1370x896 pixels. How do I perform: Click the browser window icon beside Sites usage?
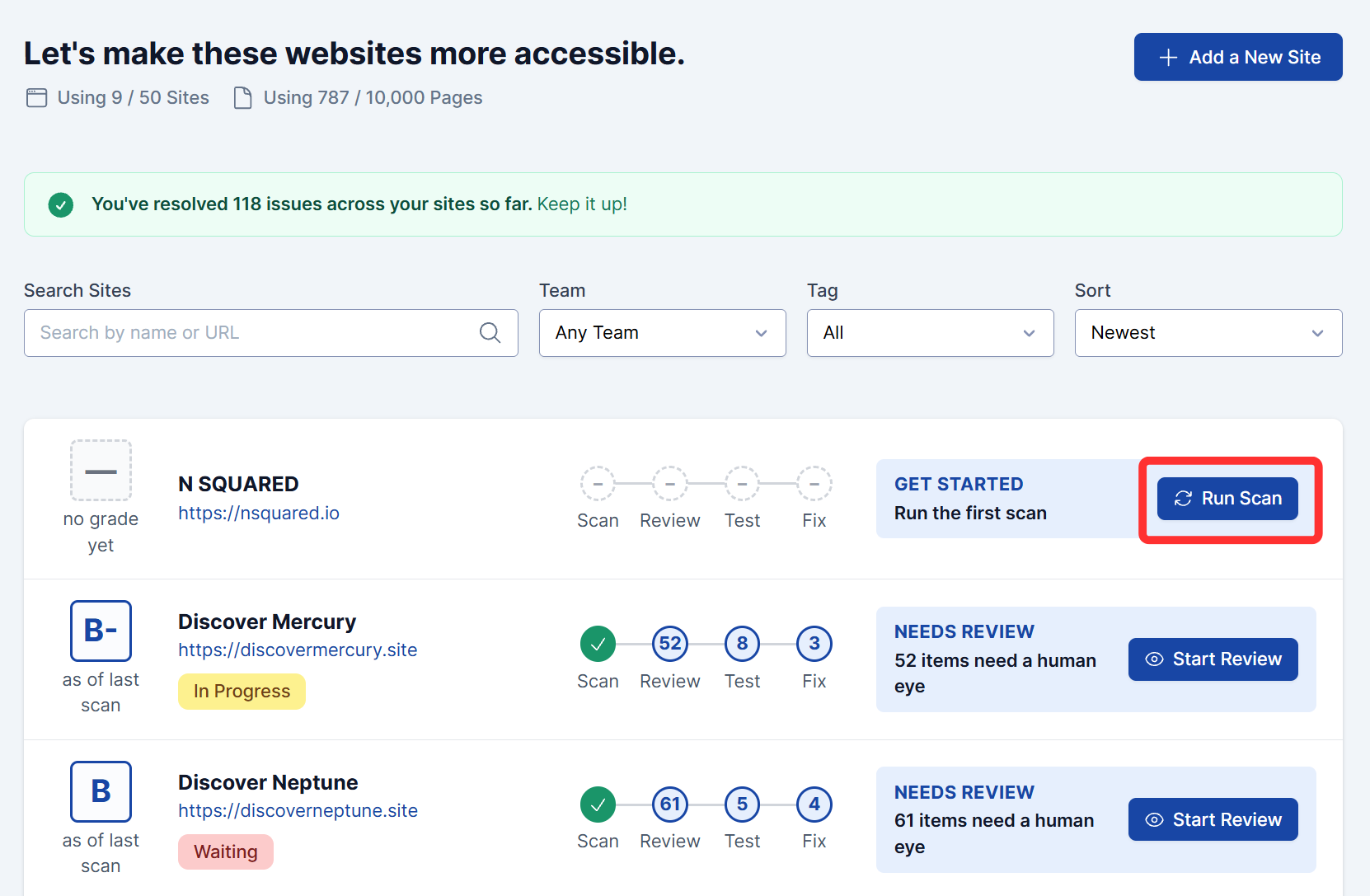click(37, 98)
